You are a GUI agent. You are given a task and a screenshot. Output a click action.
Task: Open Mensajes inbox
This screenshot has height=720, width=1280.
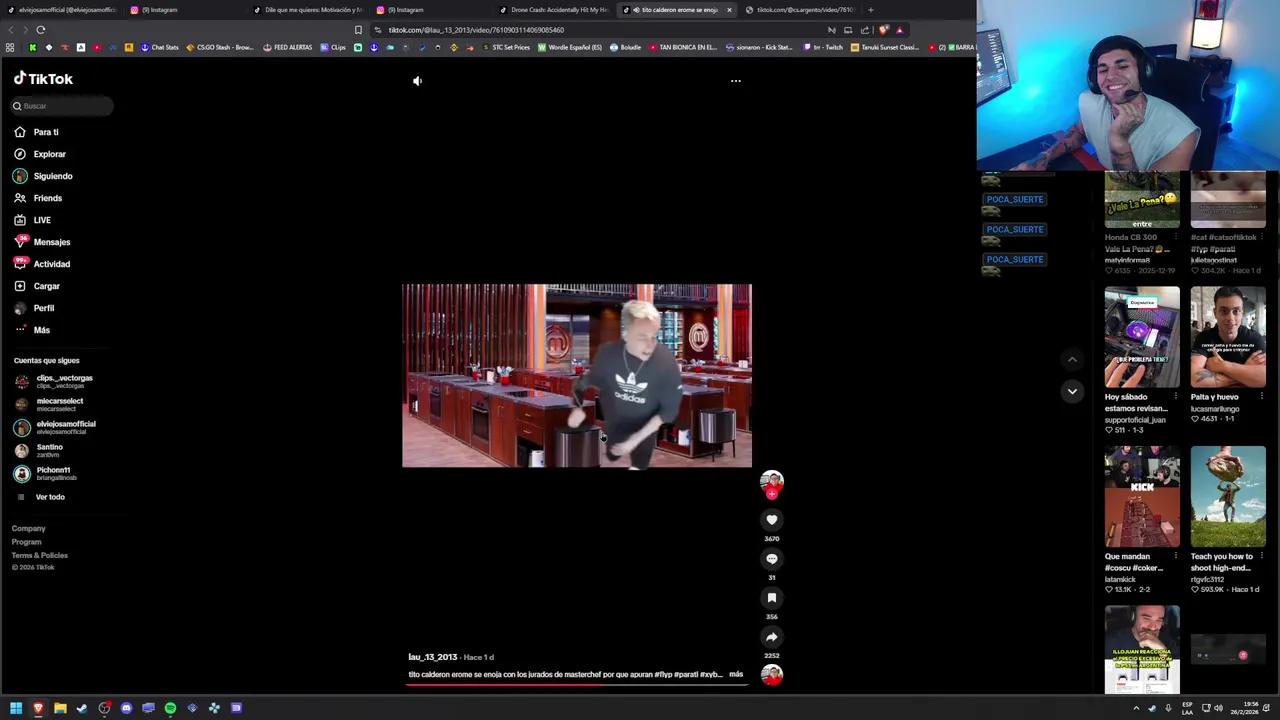[52, 242]
